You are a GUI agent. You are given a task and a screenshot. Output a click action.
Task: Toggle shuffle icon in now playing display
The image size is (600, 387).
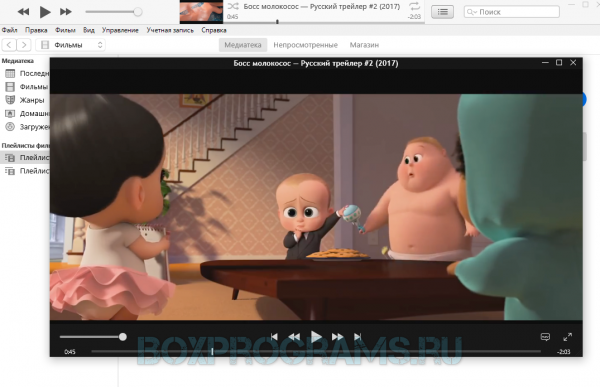233,6
